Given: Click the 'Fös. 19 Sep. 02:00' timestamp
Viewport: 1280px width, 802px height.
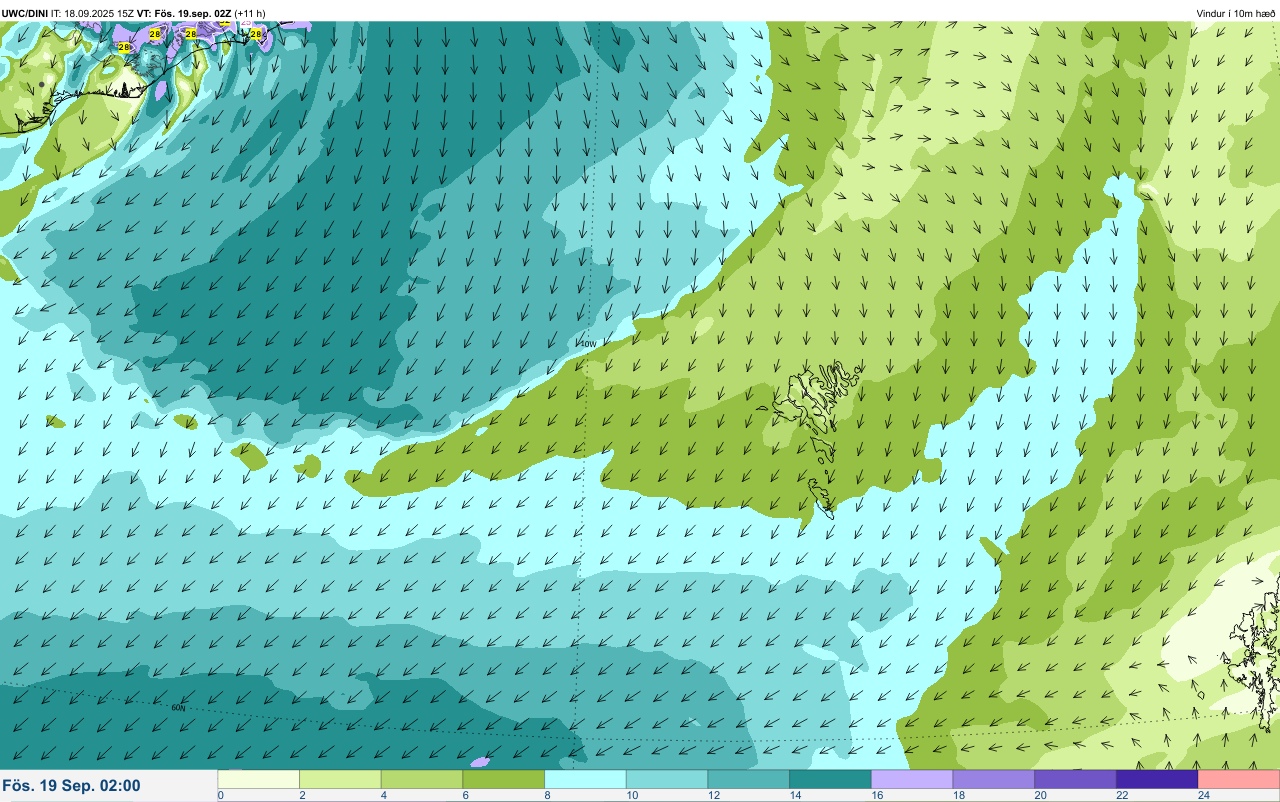Looking at the screenshot, I should tap(71, 785).
